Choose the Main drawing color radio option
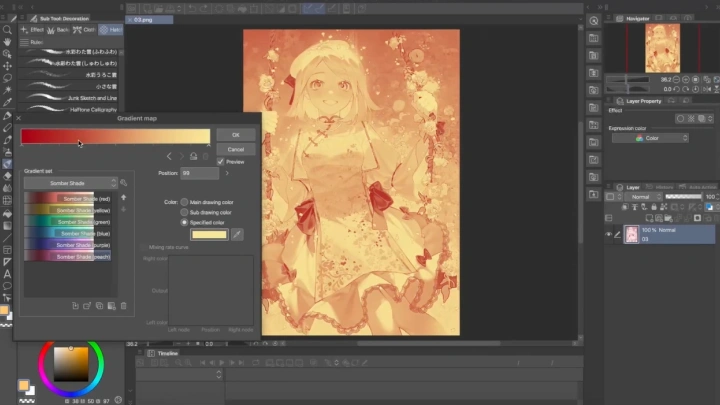 coord(184,202)
